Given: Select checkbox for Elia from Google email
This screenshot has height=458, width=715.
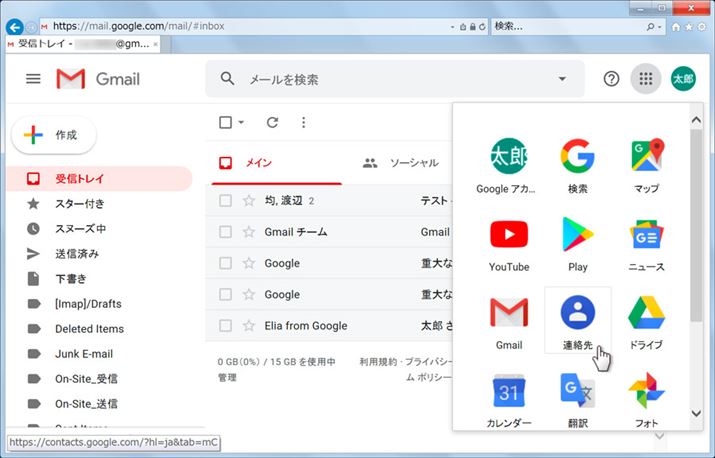Looking at the screenshot, I should tap(225, 326).
